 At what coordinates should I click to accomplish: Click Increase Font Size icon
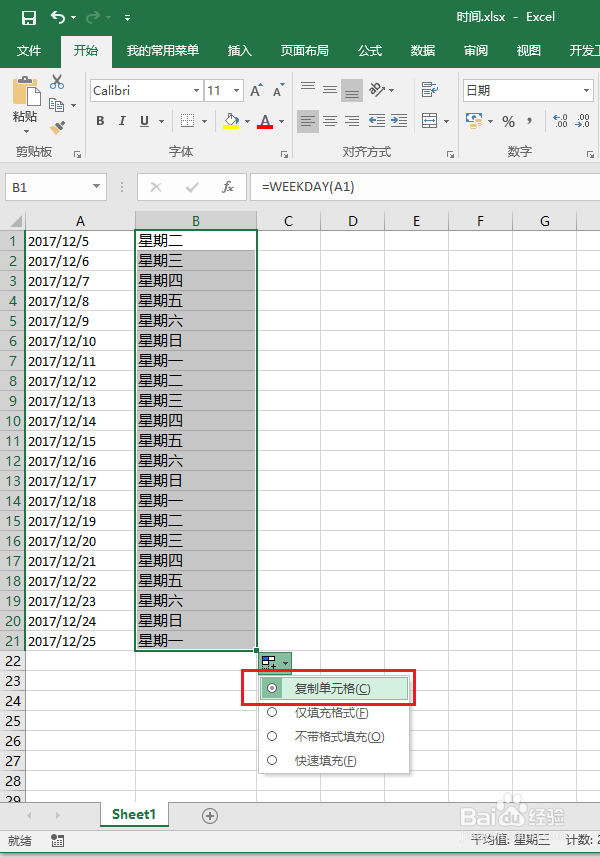256,90
